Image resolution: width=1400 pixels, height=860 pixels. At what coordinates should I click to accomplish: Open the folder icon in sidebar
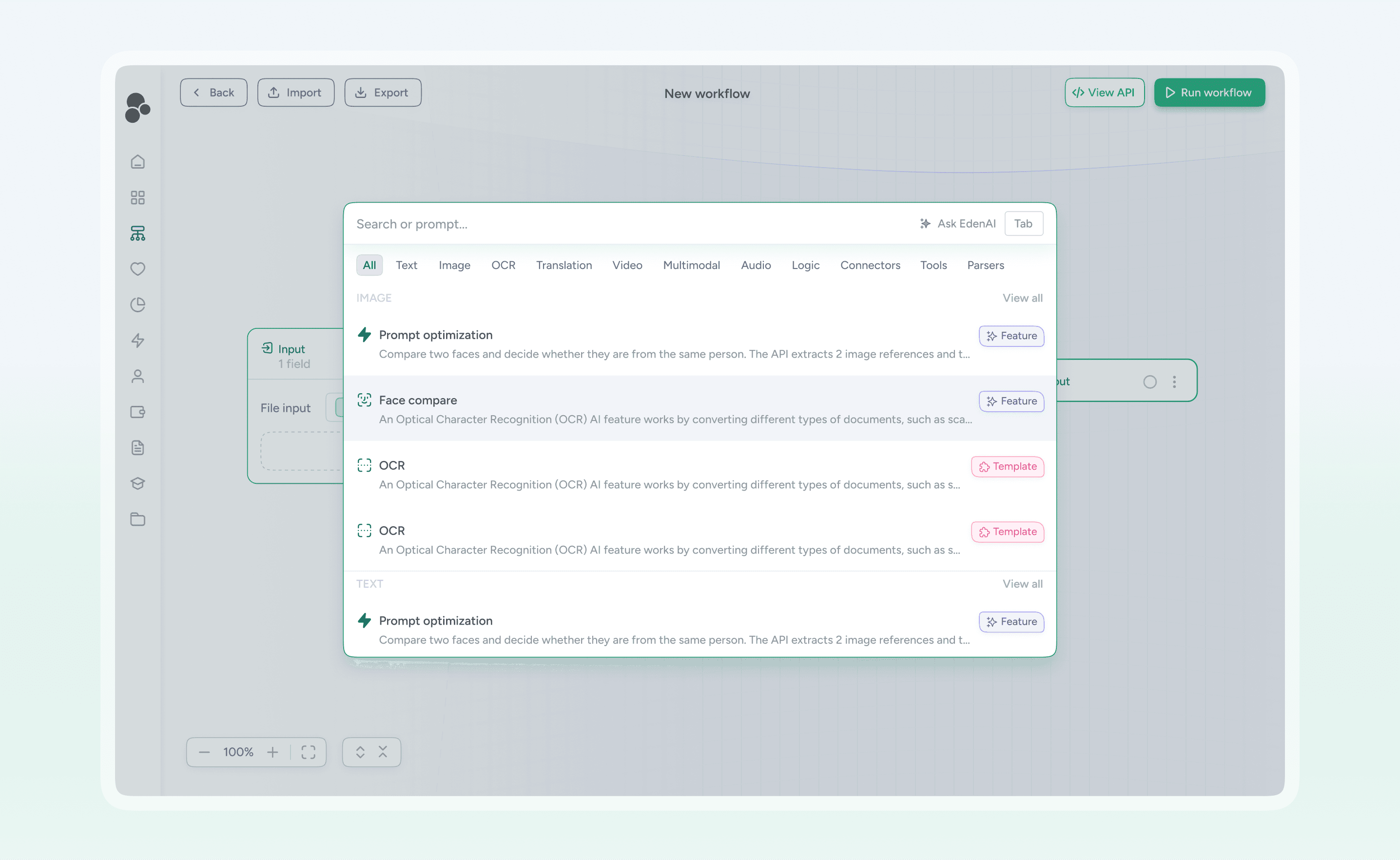(x=137, y=519)
